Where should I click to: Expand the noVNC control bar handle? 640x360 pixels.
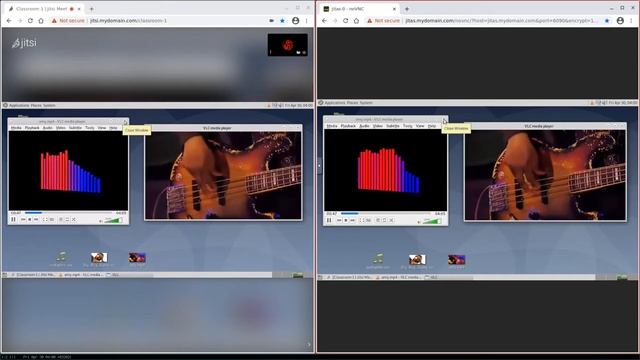[319, 166]
